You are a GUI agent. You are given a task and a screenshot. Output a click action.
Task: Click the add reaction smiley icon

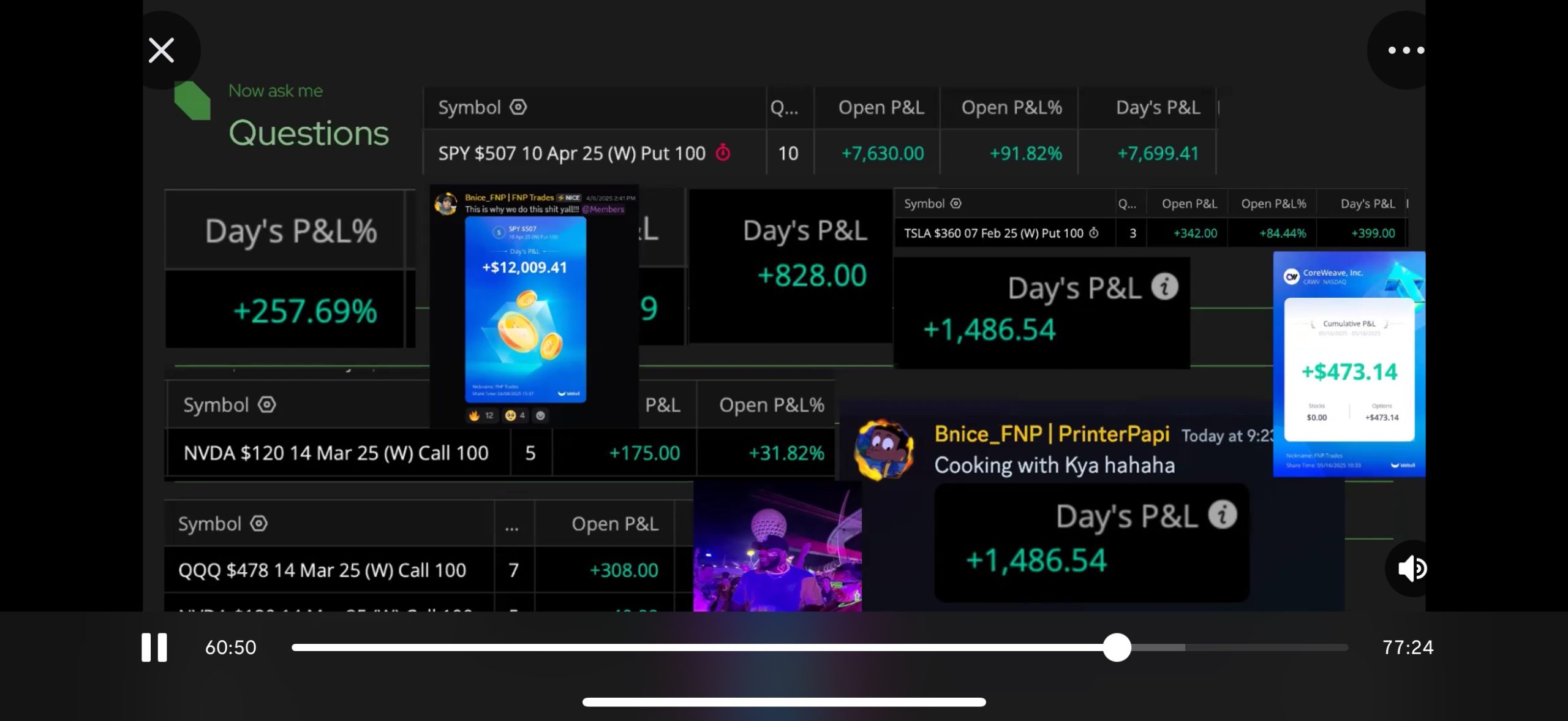pos(540,415)
